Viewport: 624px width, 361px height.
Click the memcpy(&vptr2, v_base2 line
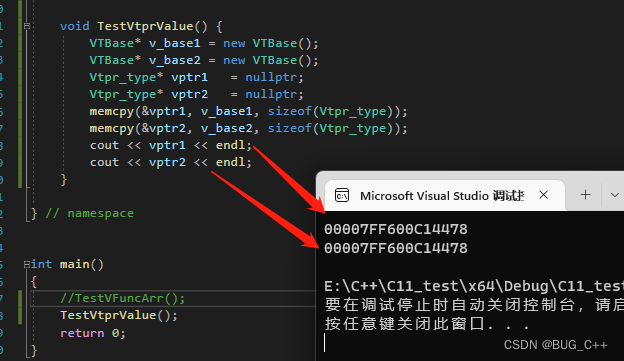[x=249, y=129]
